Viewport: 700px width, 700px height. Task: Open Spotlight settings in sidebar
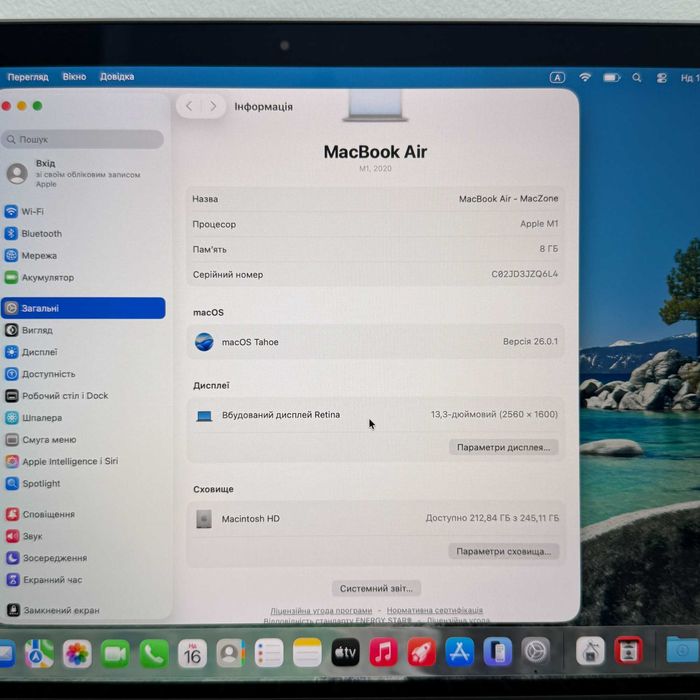(83, 483)
